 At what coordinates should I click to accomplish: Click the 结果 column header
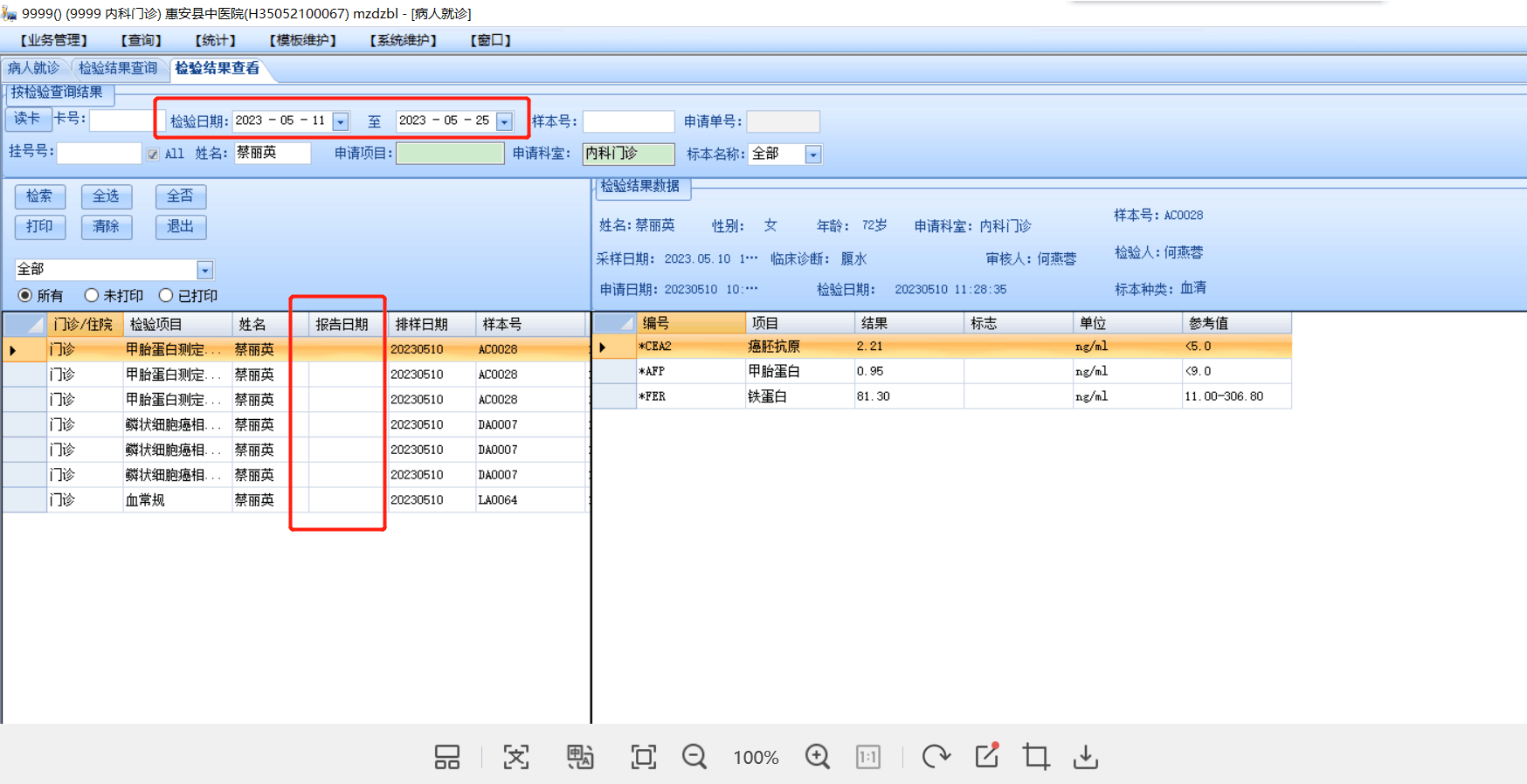(x=909, y=323)
